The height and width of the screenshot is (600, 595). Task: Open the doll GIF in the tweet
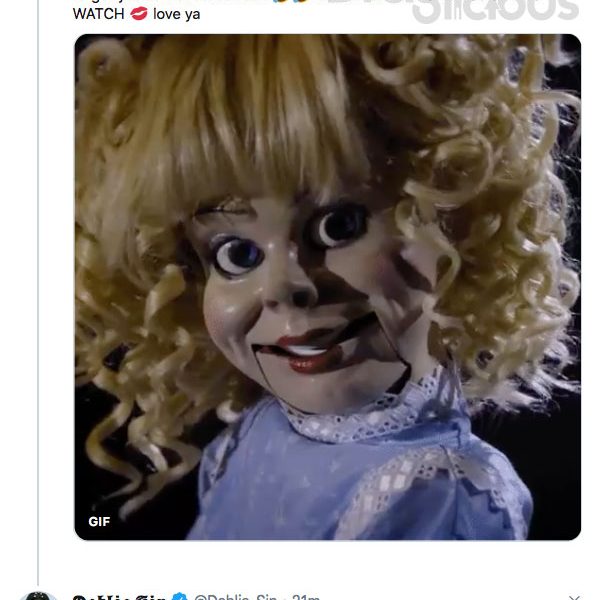(328, 287)
